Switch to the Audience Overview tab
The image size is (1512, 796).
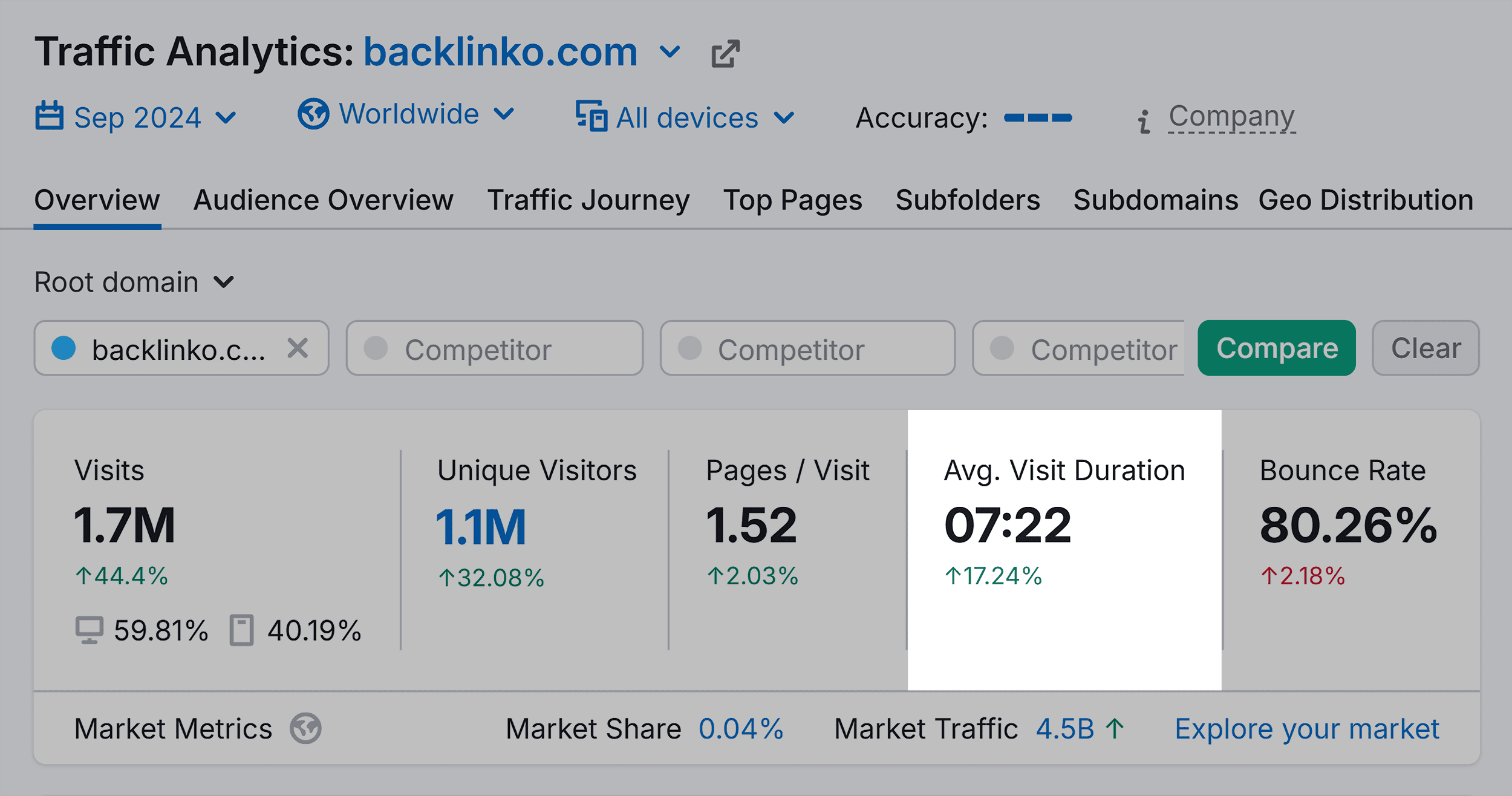[x=324, y=200]
